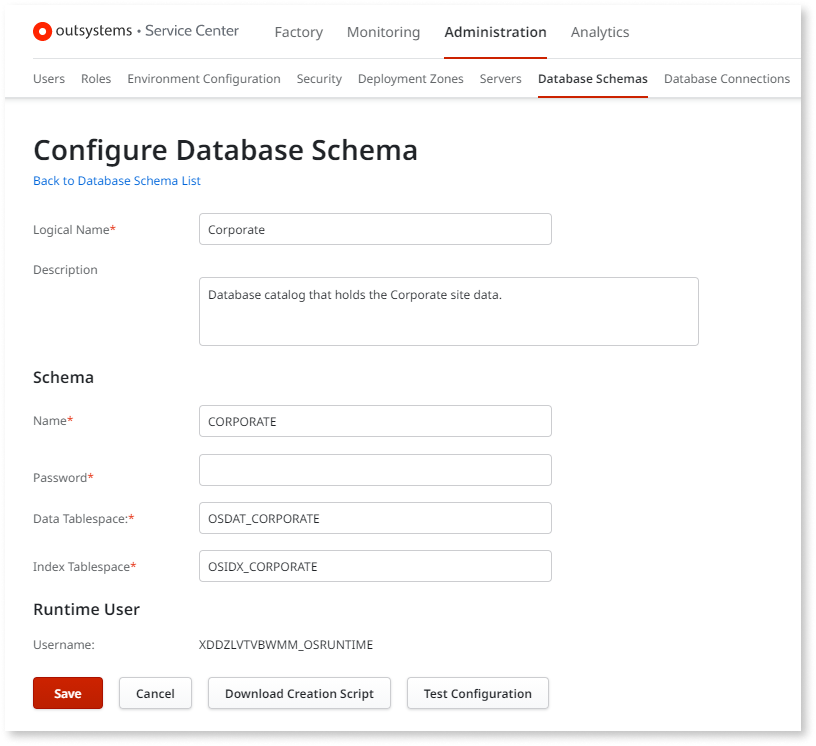Download the creation script

point(298,693)
